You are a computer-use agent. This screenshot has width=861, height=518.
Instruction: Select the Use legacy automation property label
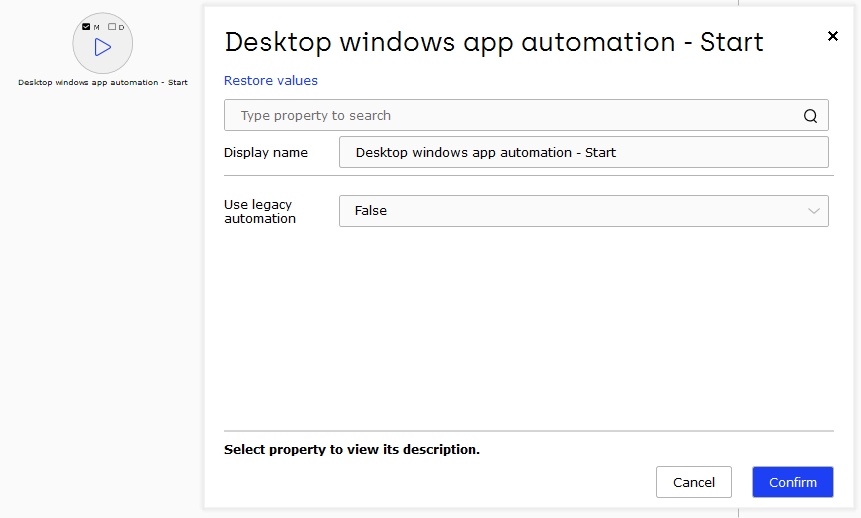point(260,211)
